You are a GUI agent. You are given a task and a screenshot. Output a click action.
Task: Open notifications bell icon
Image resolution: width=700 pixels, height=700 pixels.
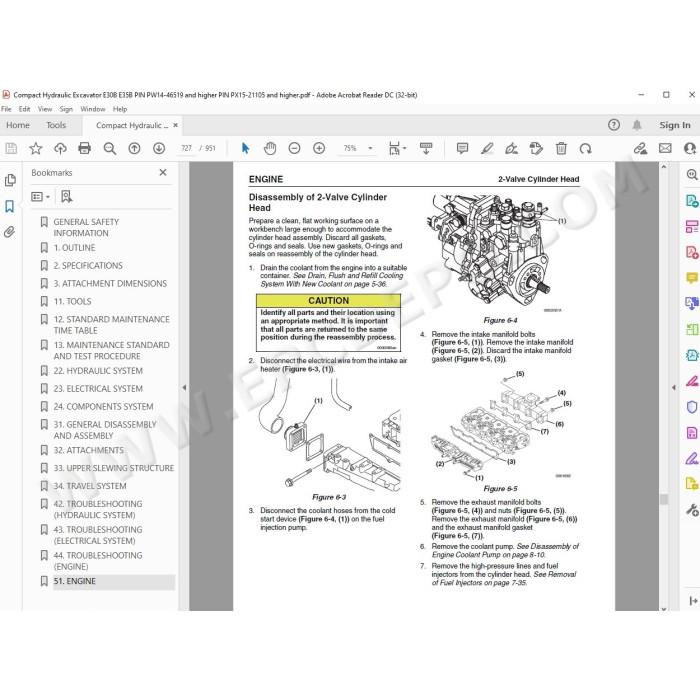637,125
